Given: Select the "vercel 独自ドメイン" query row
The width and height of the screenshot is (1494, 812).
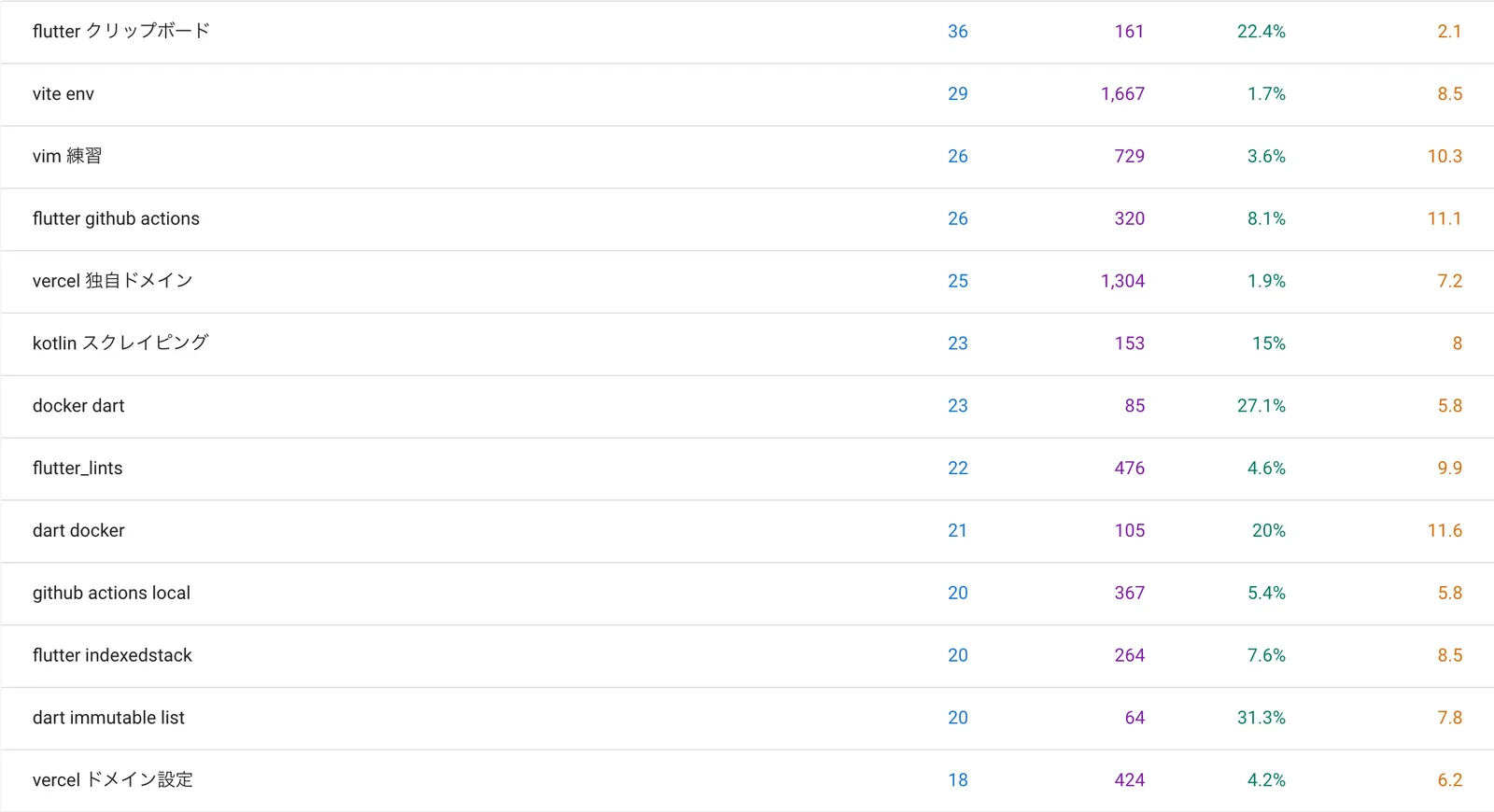Looking at the screenshot, I should (112, 281).
